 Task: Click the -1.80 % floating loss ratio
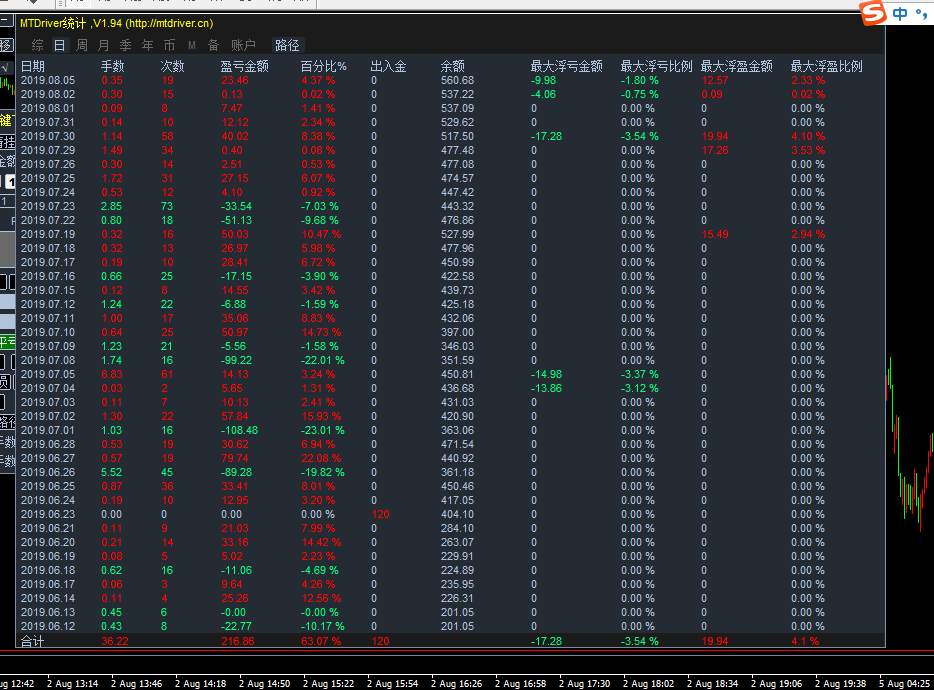[640, 80]
